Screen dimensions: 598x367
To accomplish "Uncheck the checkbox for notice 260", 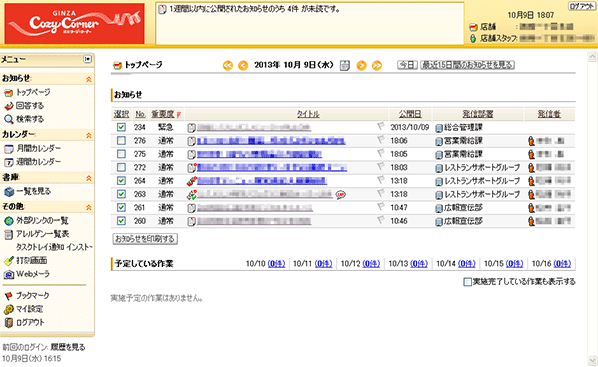I will coord(121,221).
